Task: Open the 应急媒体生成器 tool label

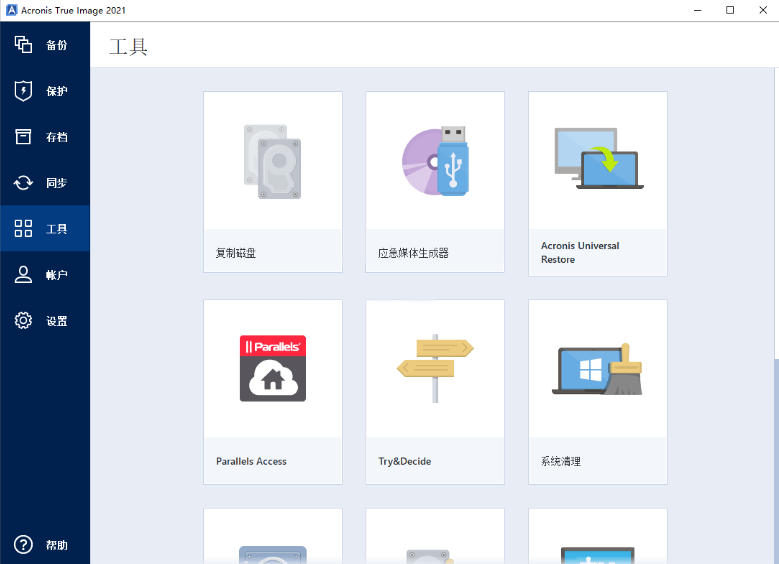Action: tap(413, 253)
